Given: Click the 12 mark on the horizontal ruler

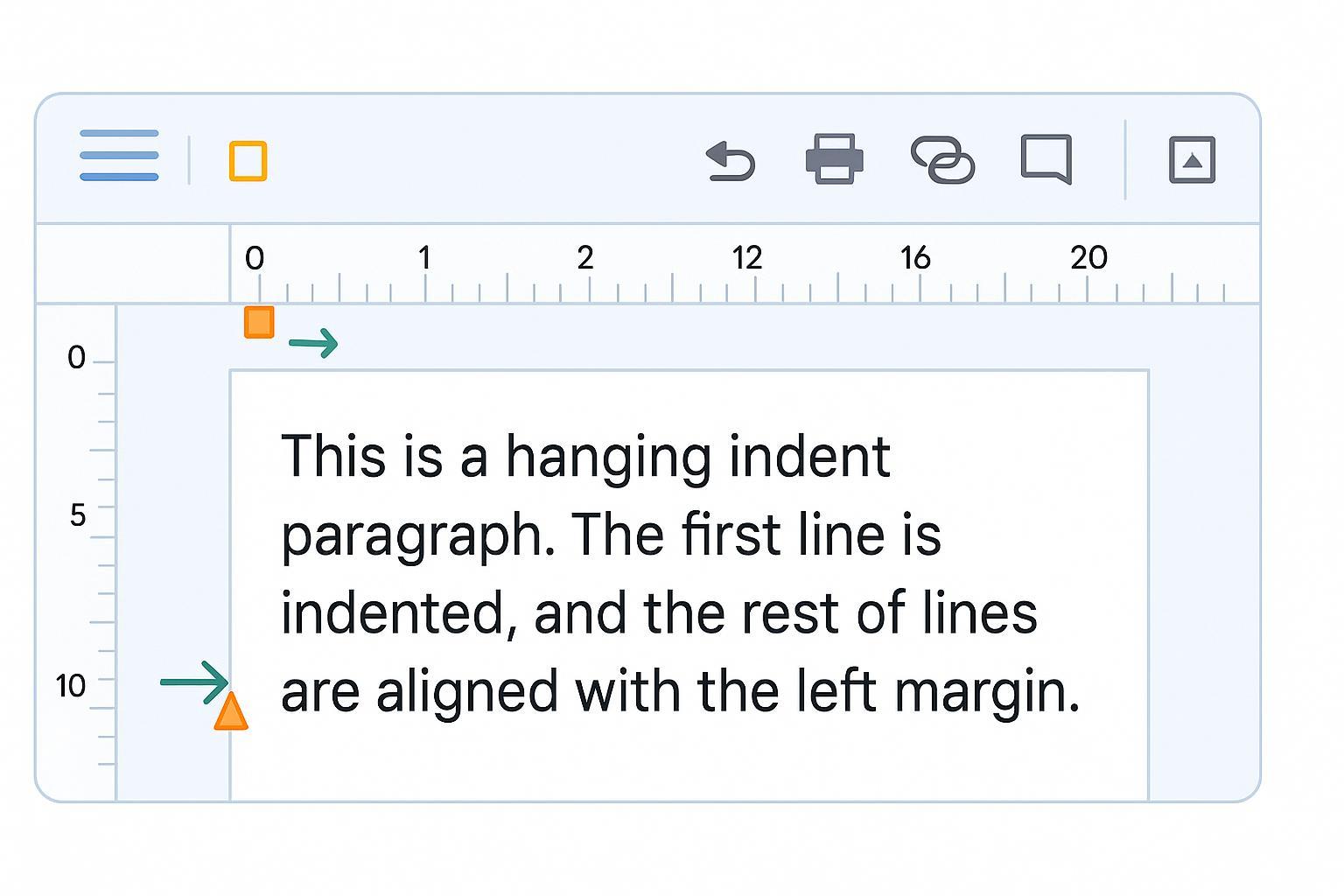Looking at the screenshot, I should click(x=746, y=258).
